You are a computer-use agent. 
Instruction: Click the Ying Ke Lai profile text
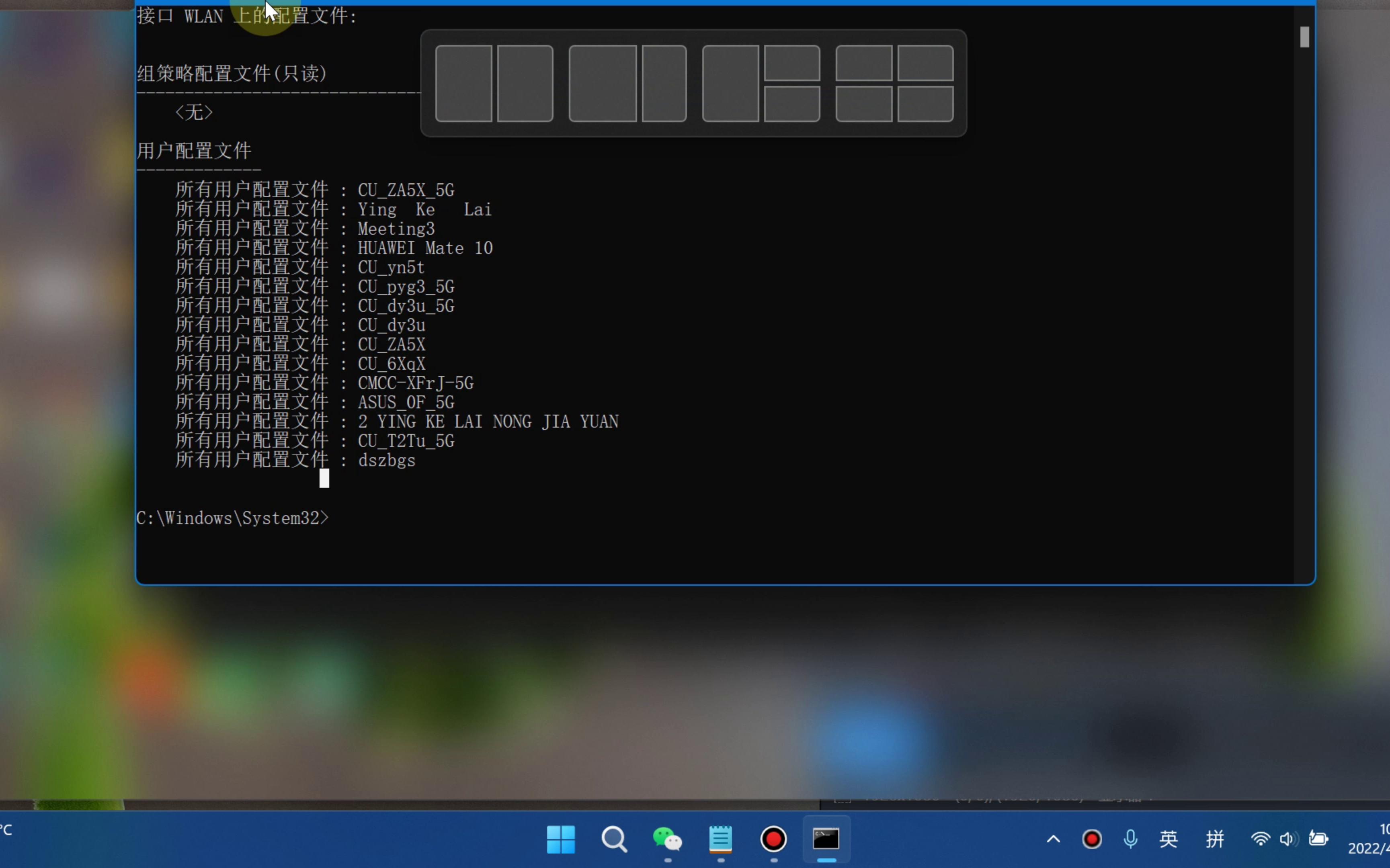tap(425, 209)
